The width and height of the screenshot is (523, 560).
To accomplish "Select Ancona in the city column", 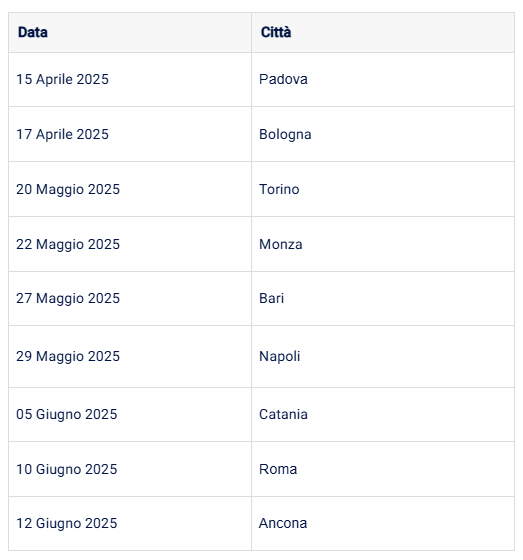I will tap(283, 523).
